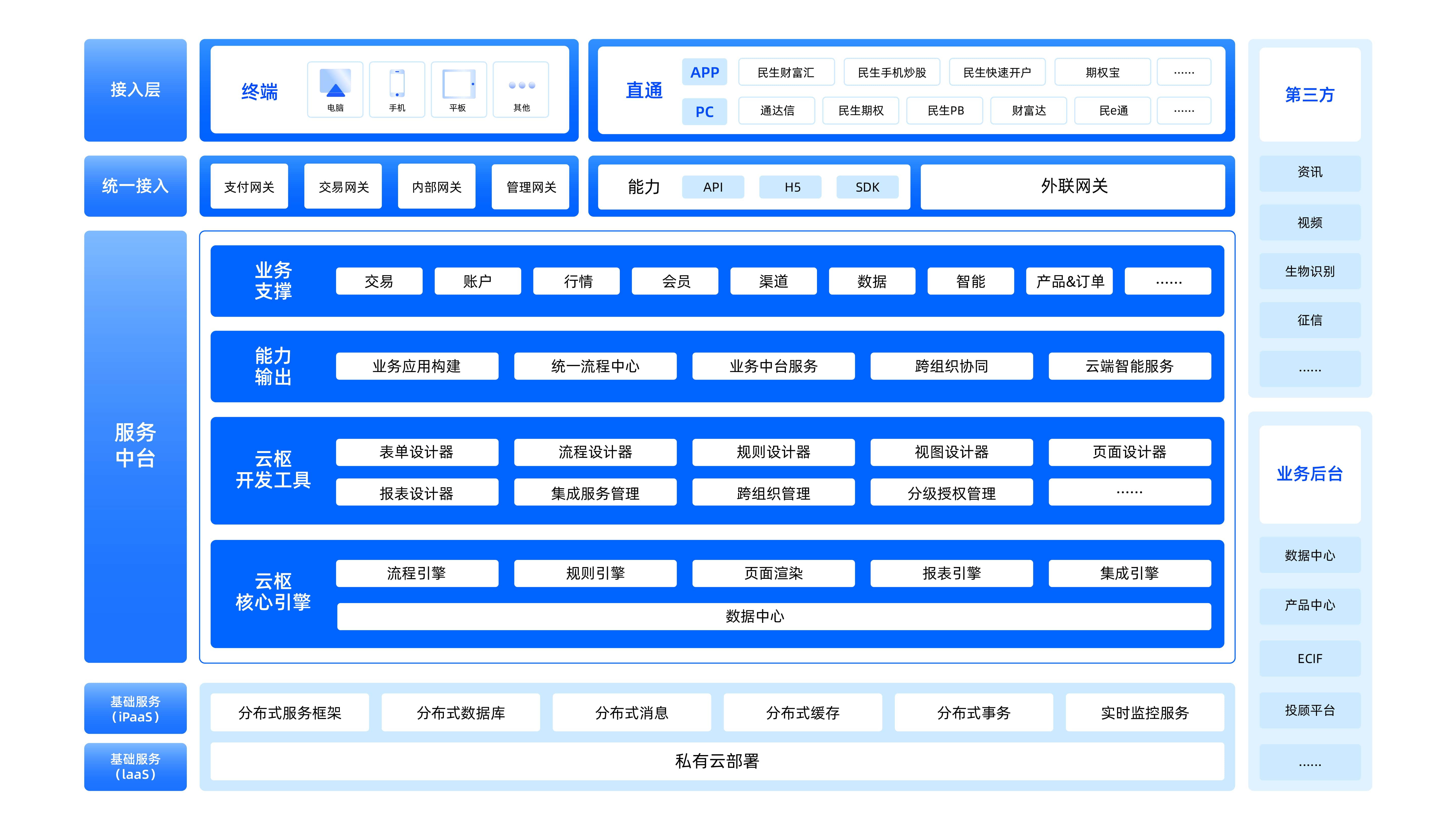The height and width of the screenshot is (819, 1456).
Task: Click the 期权宝 box
Action: [1102, 72]
